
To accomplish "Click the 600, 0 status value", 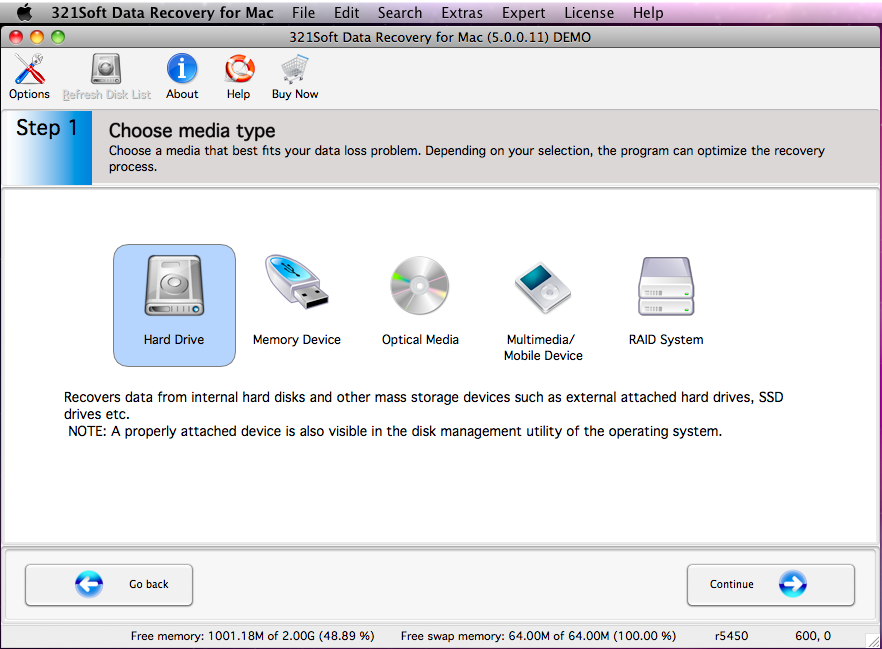I will 813,636.
